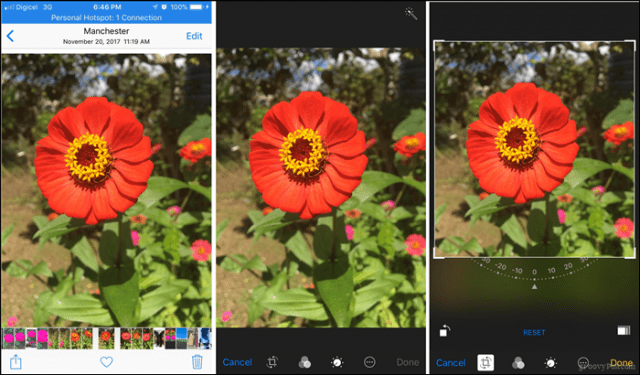Tap the Personal Hotspot: 1 Connection banner
Screen dimensions: 640x375
pos(107,18)
